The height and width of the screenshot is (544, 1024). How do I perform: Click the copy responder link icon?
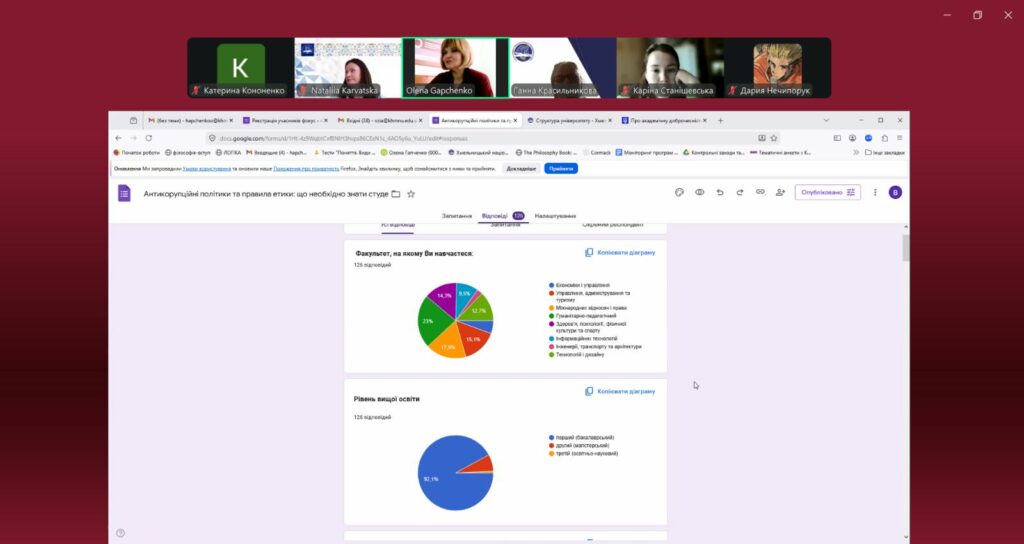click(760, 192)
